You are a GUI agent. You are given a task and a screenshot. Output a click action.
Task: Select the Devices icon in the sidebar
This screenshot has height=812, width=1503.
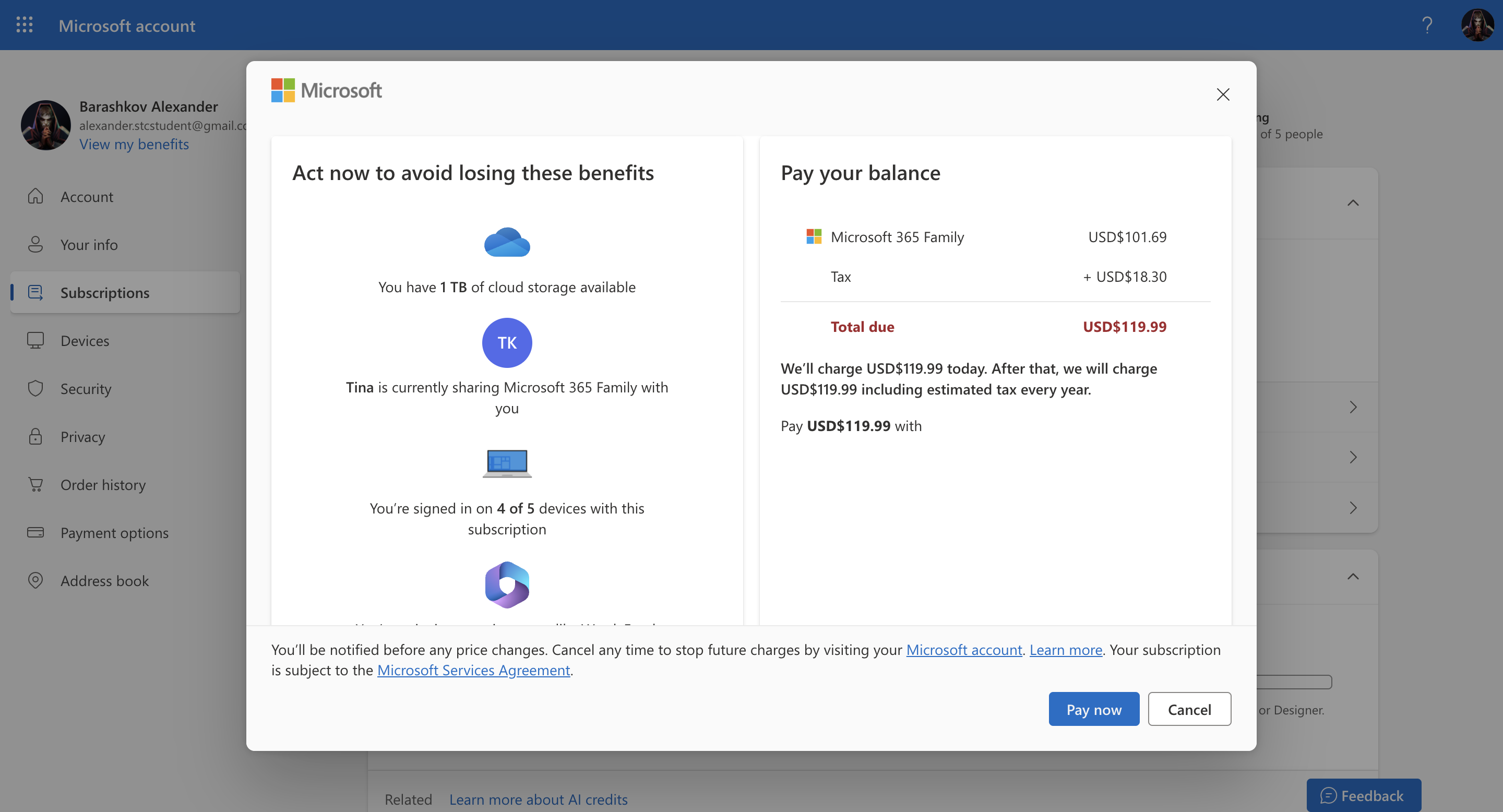[x=35, y=340]
